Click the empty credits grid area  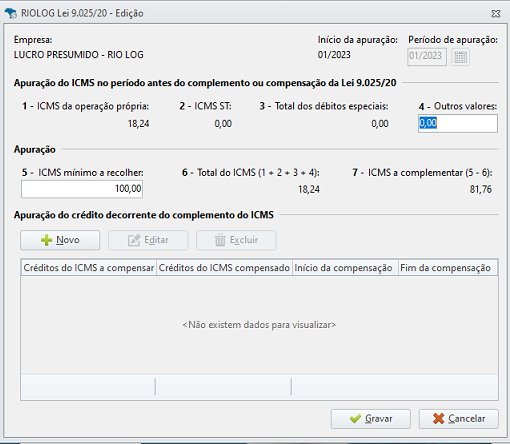259,325
